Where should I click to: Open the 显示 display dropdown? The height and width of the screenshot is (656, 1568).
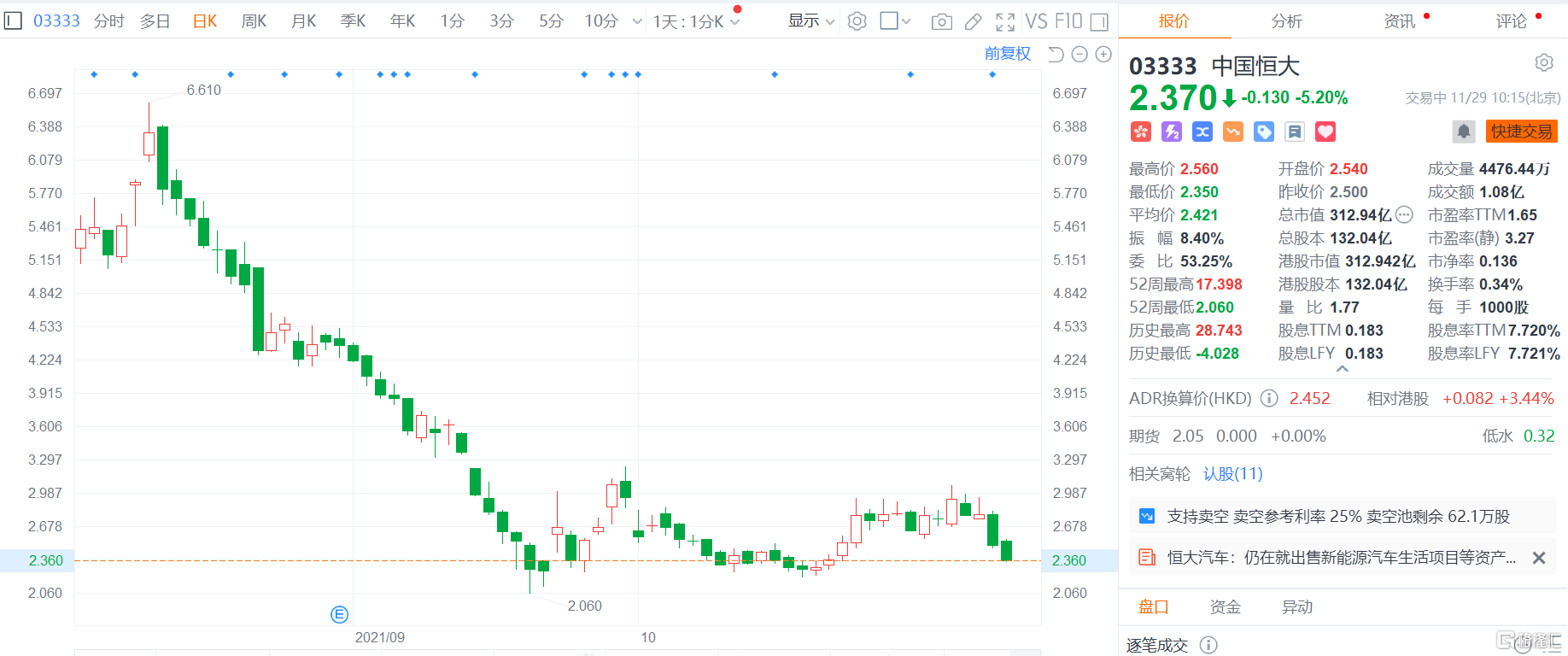tap(810, 21)
